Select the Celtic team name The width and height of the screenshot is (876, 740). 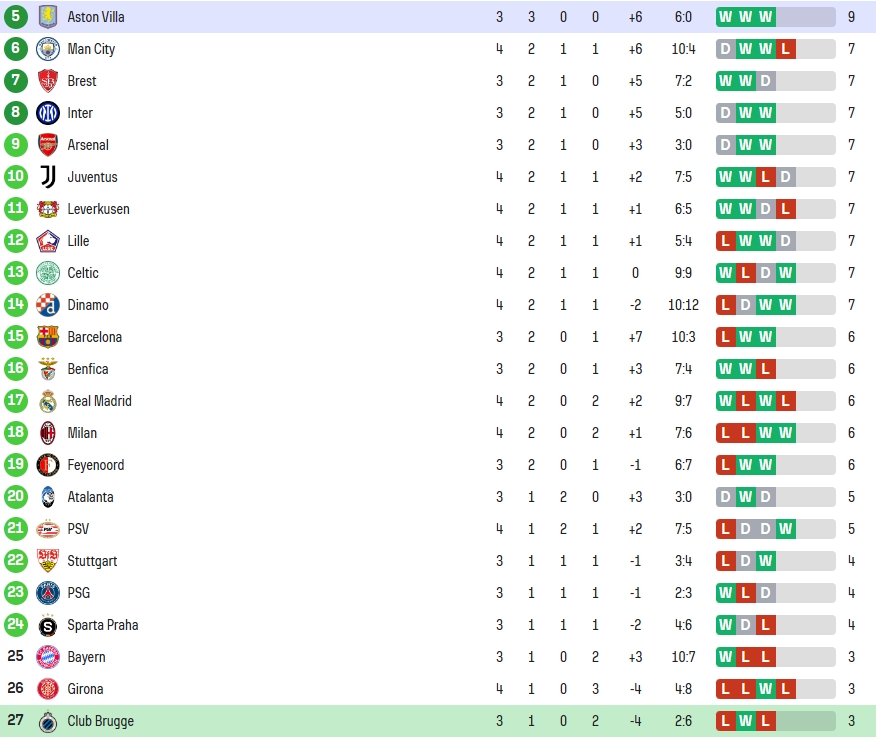[83, 273]
